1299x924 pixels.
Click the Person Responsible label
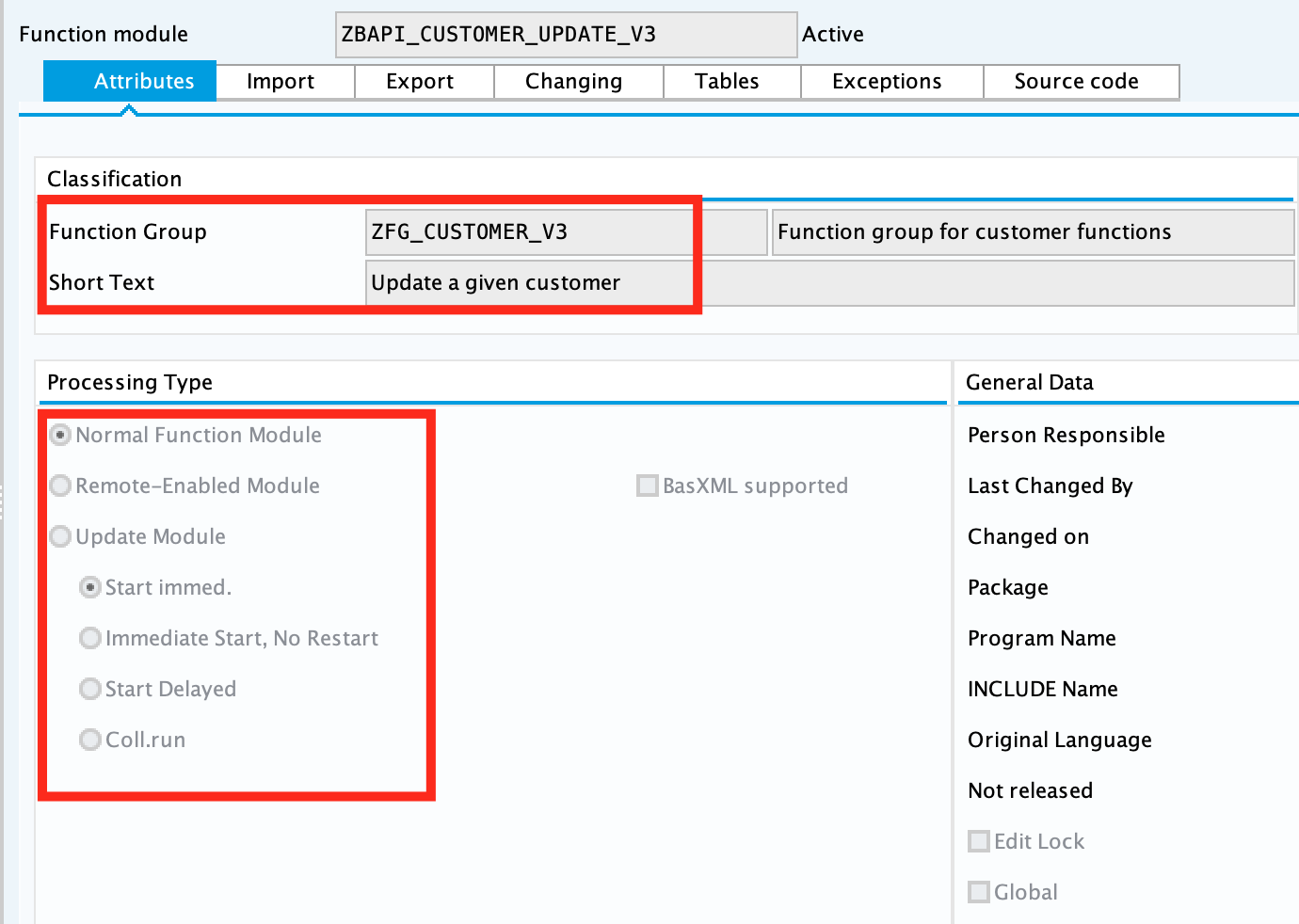click(1066, 435)
